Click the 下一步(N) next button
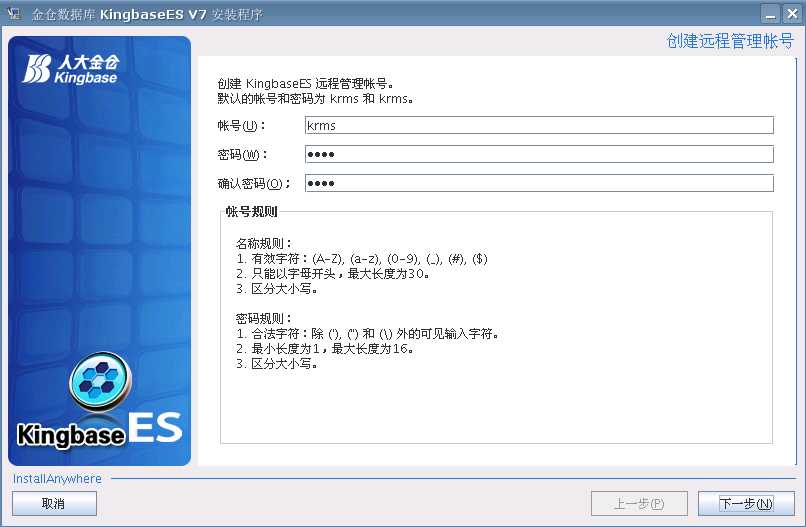This screenshot has width=806, height=527. (x=746, y=503)
